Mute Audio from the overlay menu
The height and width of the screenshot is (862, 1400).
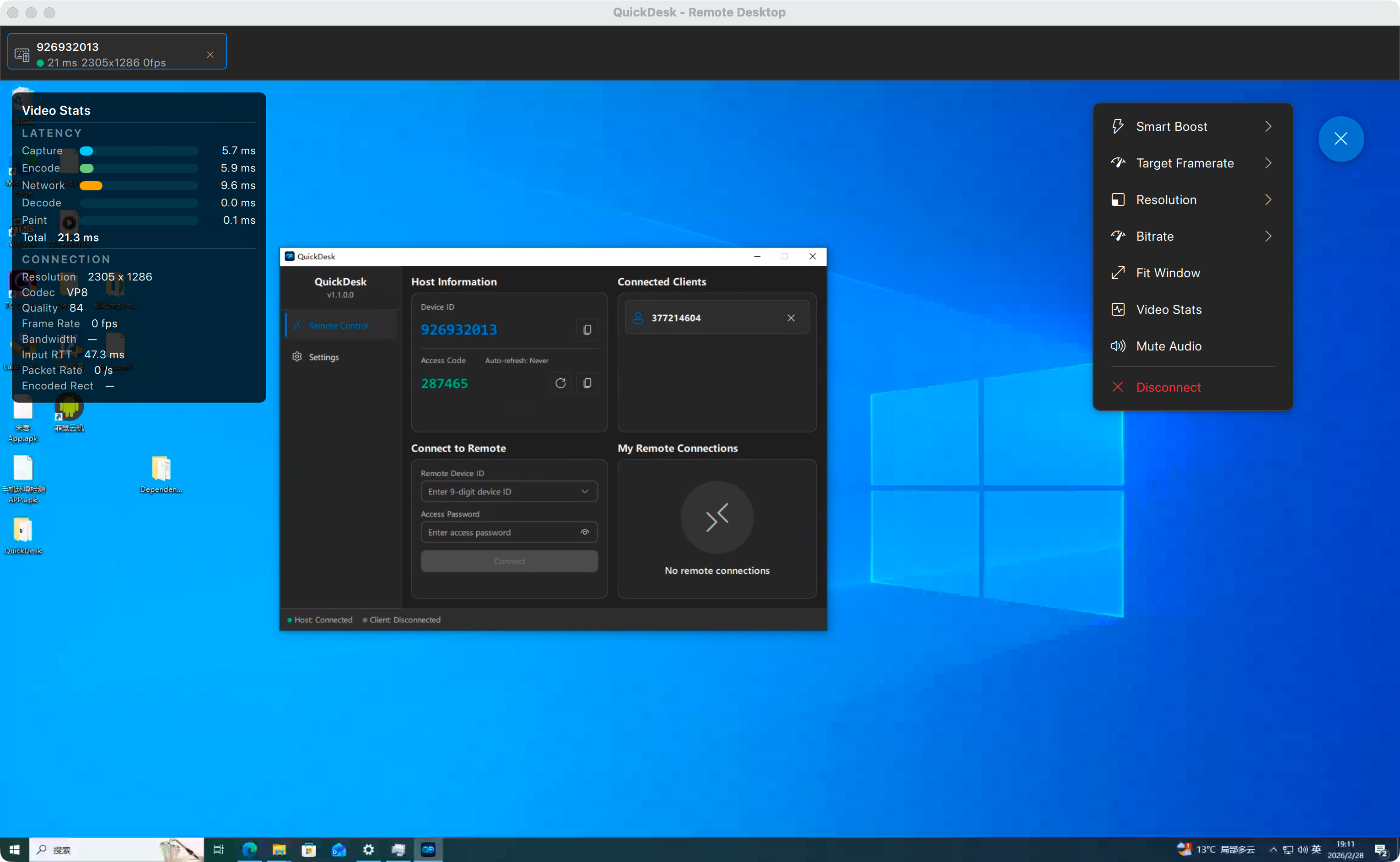click(1168, 345)
